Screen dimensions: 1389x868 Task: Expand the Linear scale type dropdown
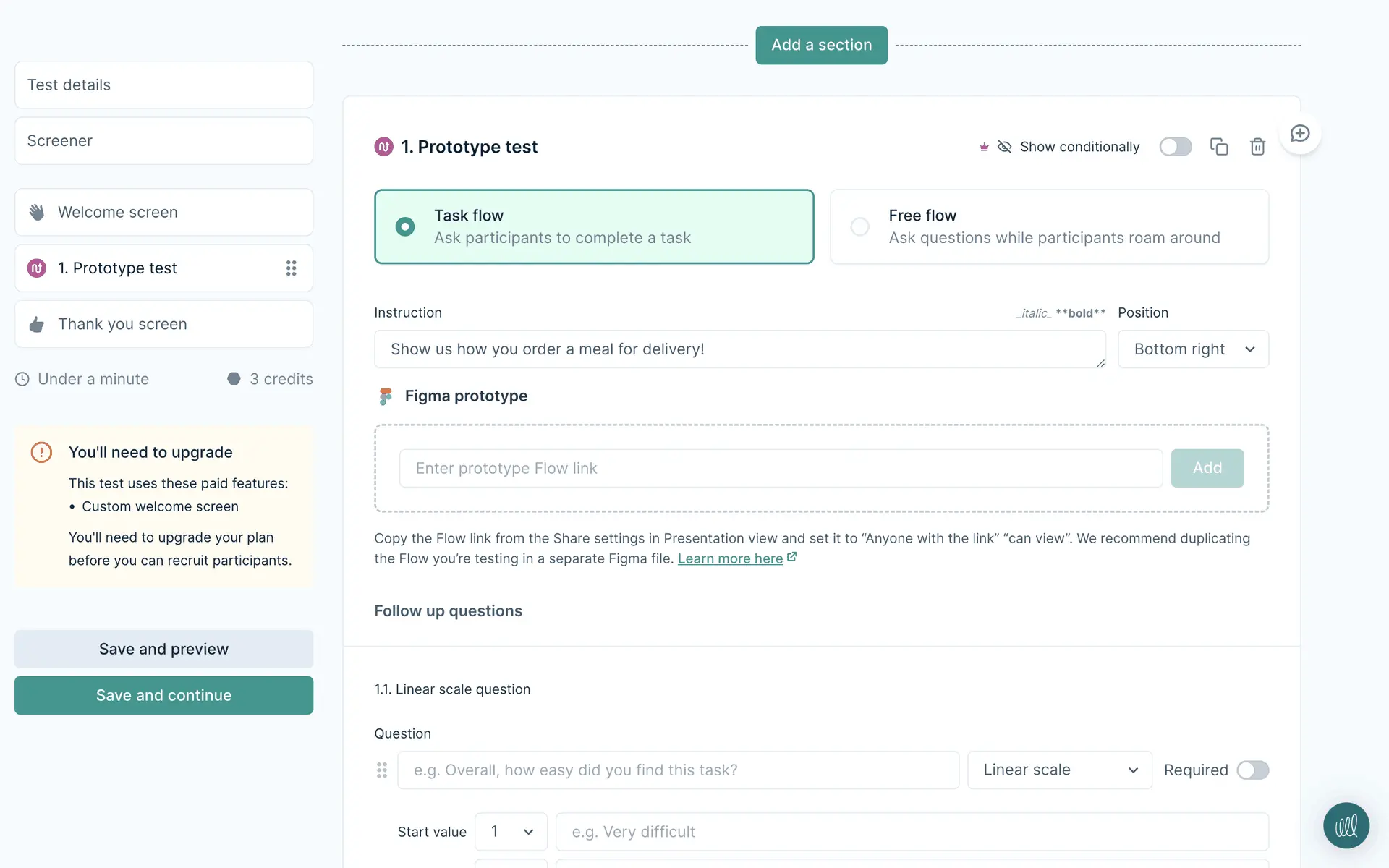(1059, 770)
